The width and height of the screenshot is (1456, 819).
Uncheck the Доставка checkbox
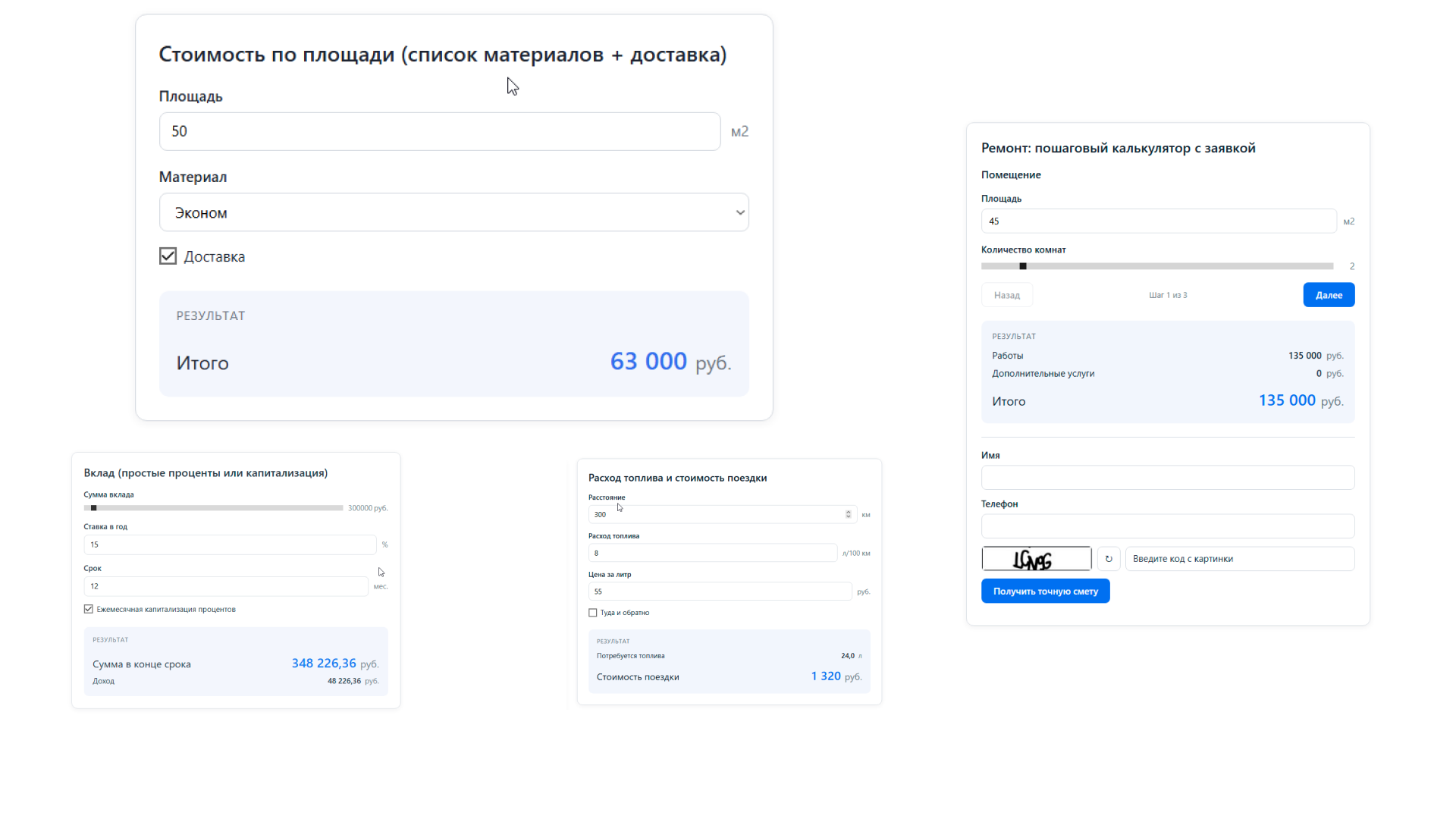[168, 256]
